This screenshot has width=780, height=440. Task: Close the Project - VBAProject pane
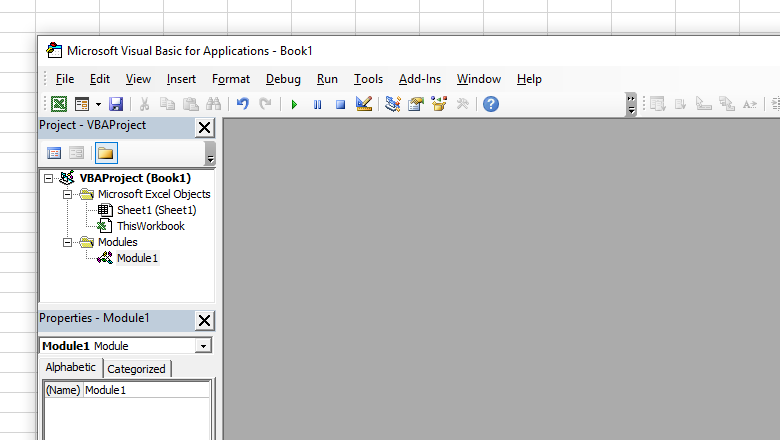[x=204, y=128]
